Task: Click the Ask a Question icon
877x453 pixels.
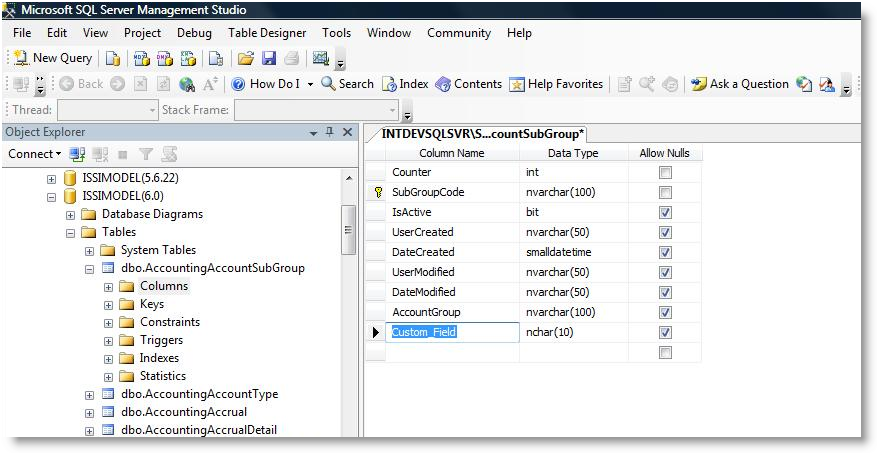Action: click(x=699, y=84)
